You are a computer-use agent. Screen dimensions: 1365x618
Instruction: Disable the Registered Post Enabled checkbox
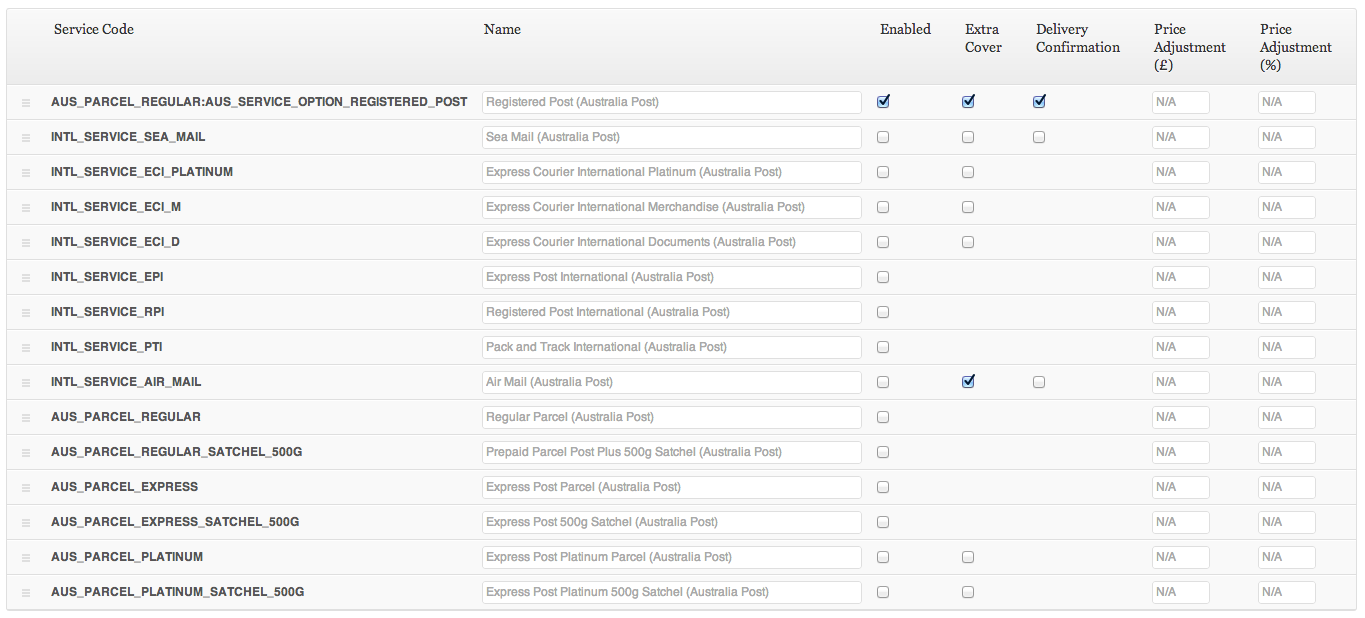point(883,101)
